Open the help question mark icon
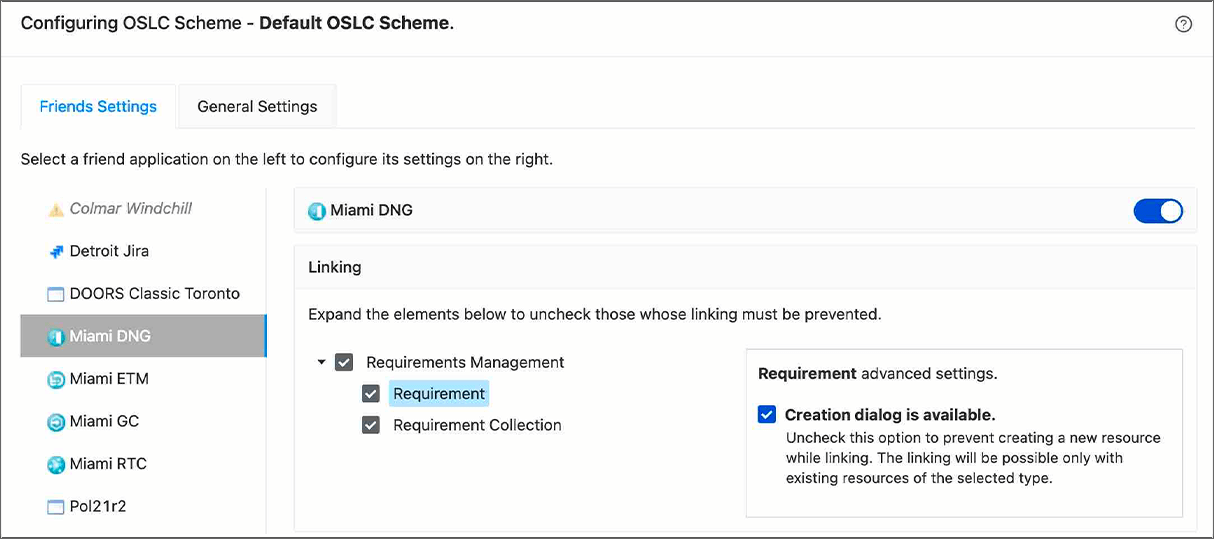This screenshot has width=1214, height=539. point(1183,24)
